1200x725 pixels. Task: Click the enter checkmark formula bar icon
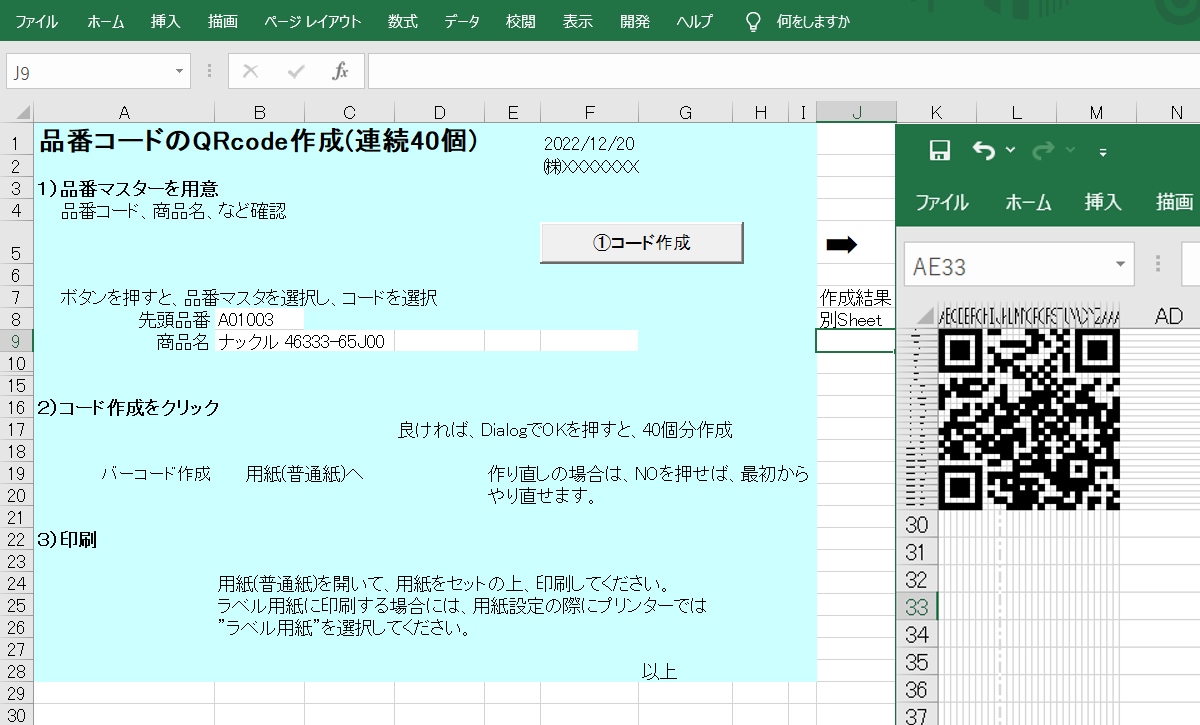pyautogui.click(x=296, y=71)
